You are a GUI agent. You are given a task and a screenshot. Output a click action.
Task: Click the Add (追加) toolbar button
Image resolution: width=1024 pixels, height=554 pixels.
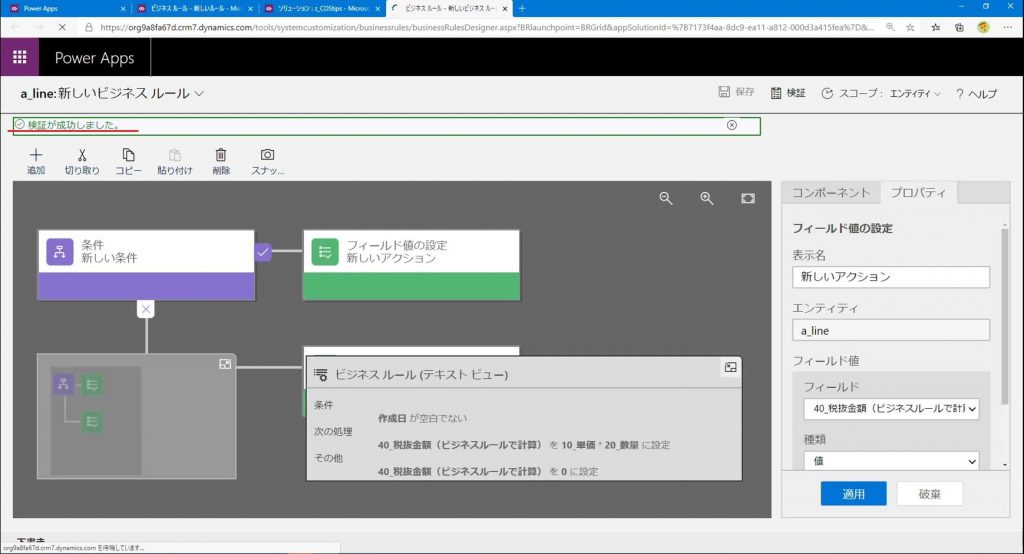36,161
